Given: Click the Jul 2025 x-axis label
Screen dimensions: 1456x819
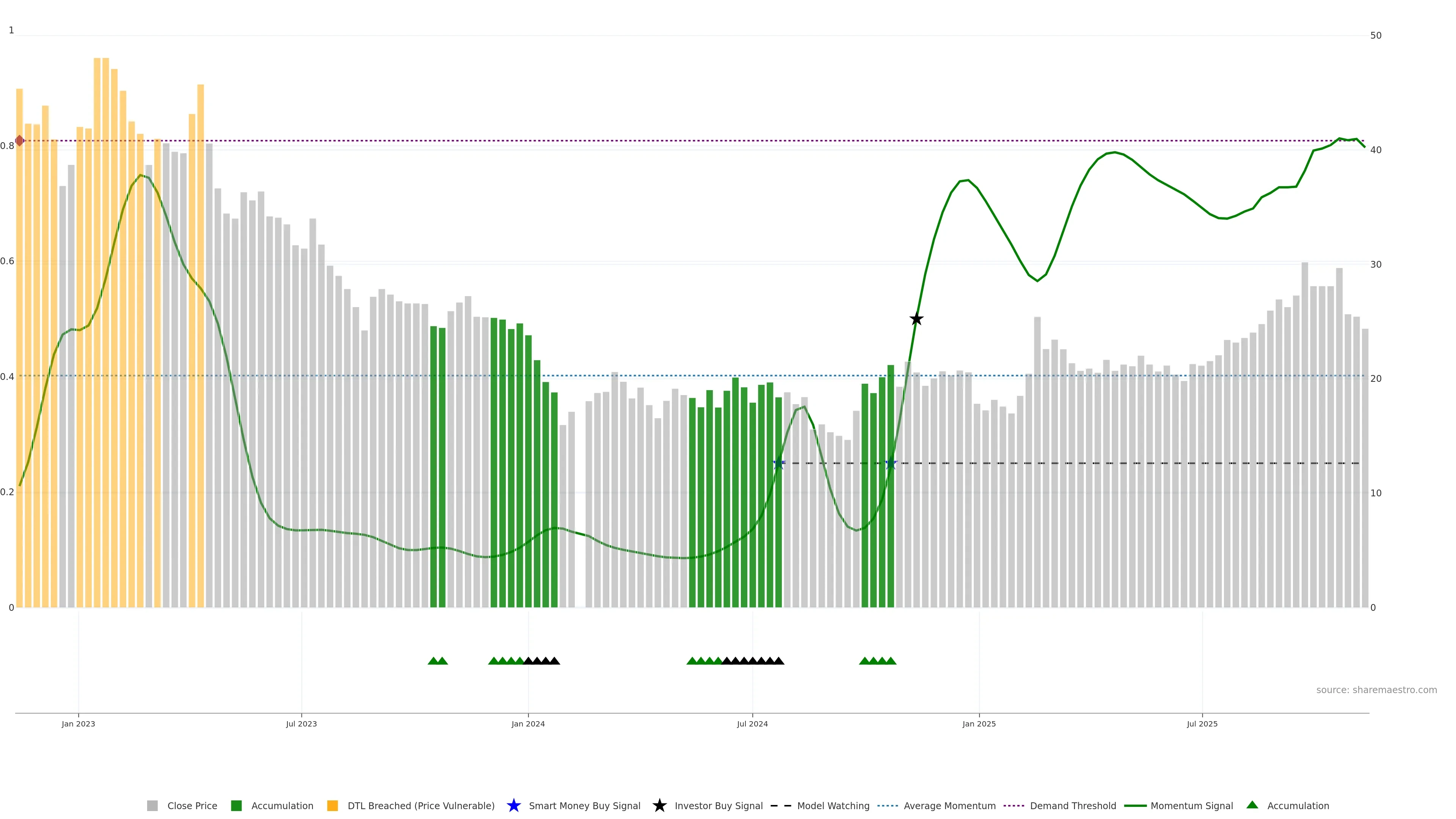Looking at the screenshot, I should 1202,723.
